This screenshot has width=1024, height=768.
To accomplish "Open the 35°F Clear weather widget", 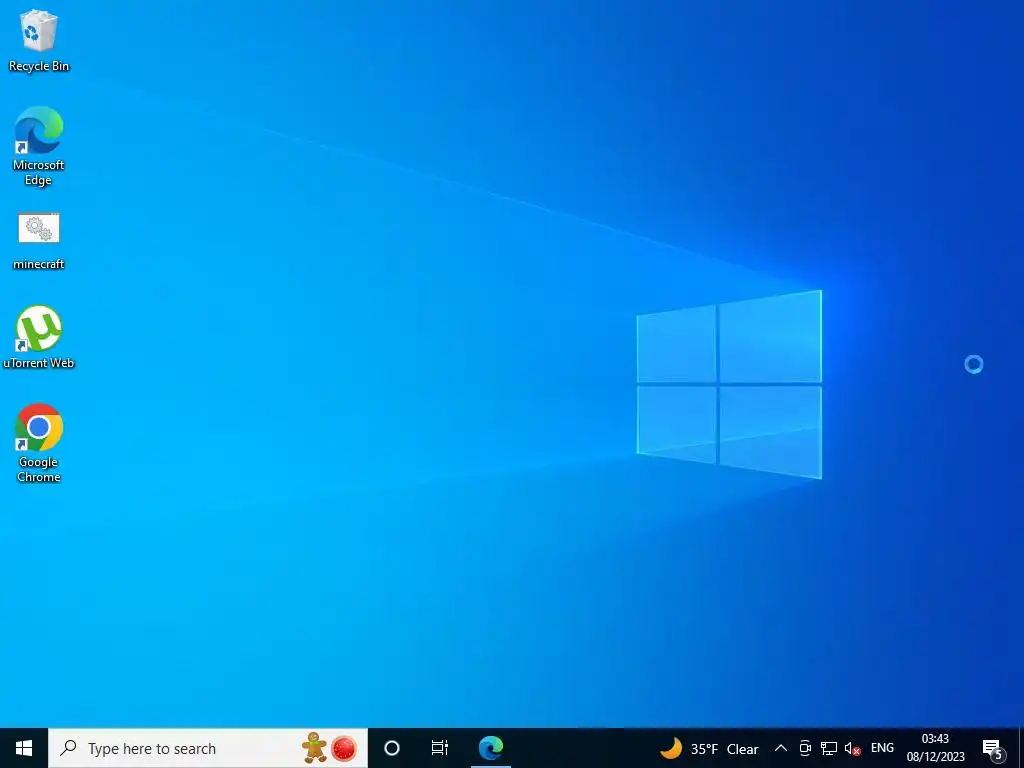I will 709,748.
